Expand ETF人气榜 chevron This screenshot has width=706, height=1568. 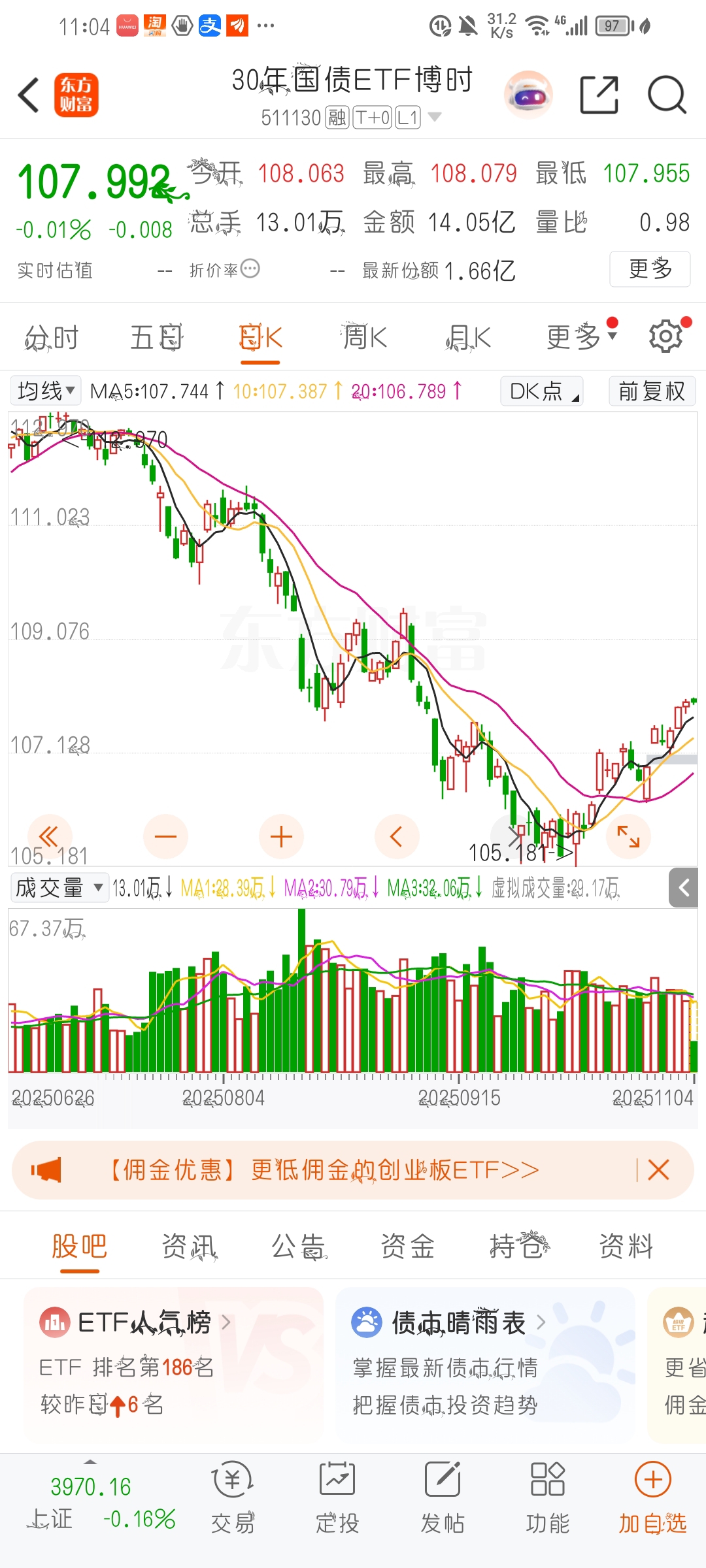tap(226, 1322)
